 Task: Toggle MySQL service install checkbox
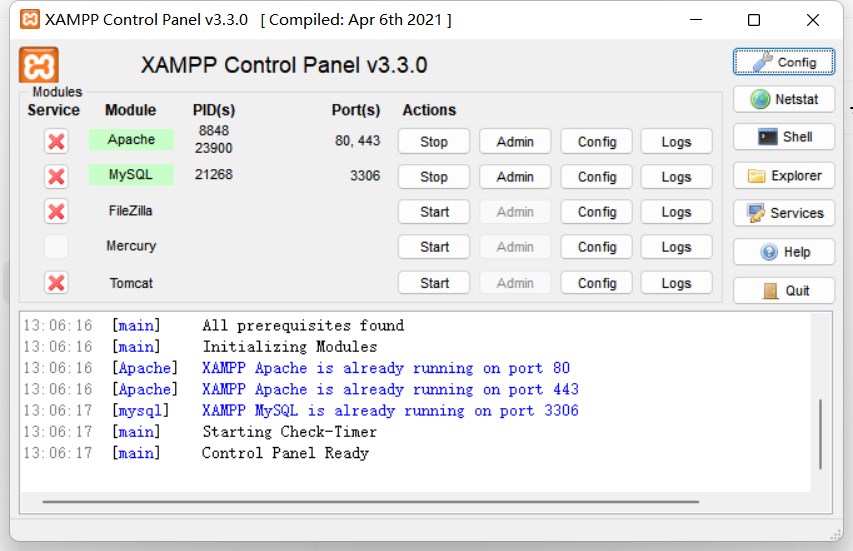56,176
